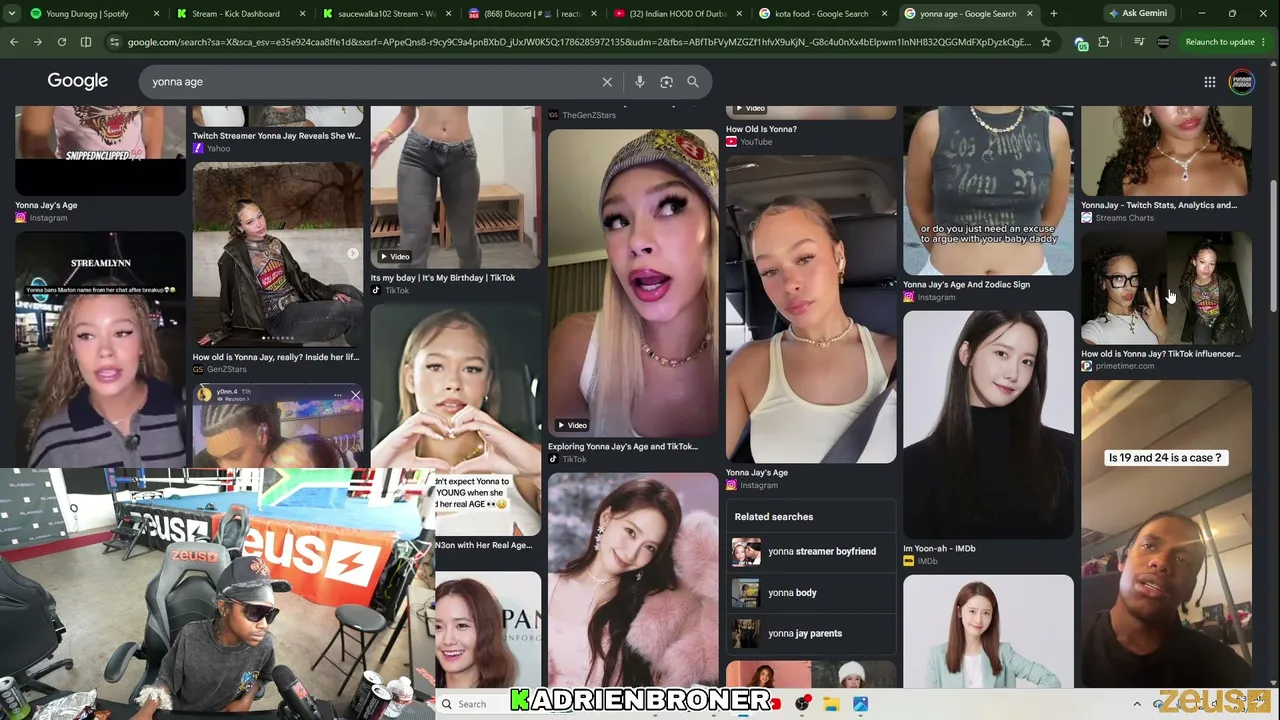Open "Exploring Yonna Jay's Age and TikTok" result
Image resolution: width=1280 pixels, height=720 pixels.
click(622, 446)
